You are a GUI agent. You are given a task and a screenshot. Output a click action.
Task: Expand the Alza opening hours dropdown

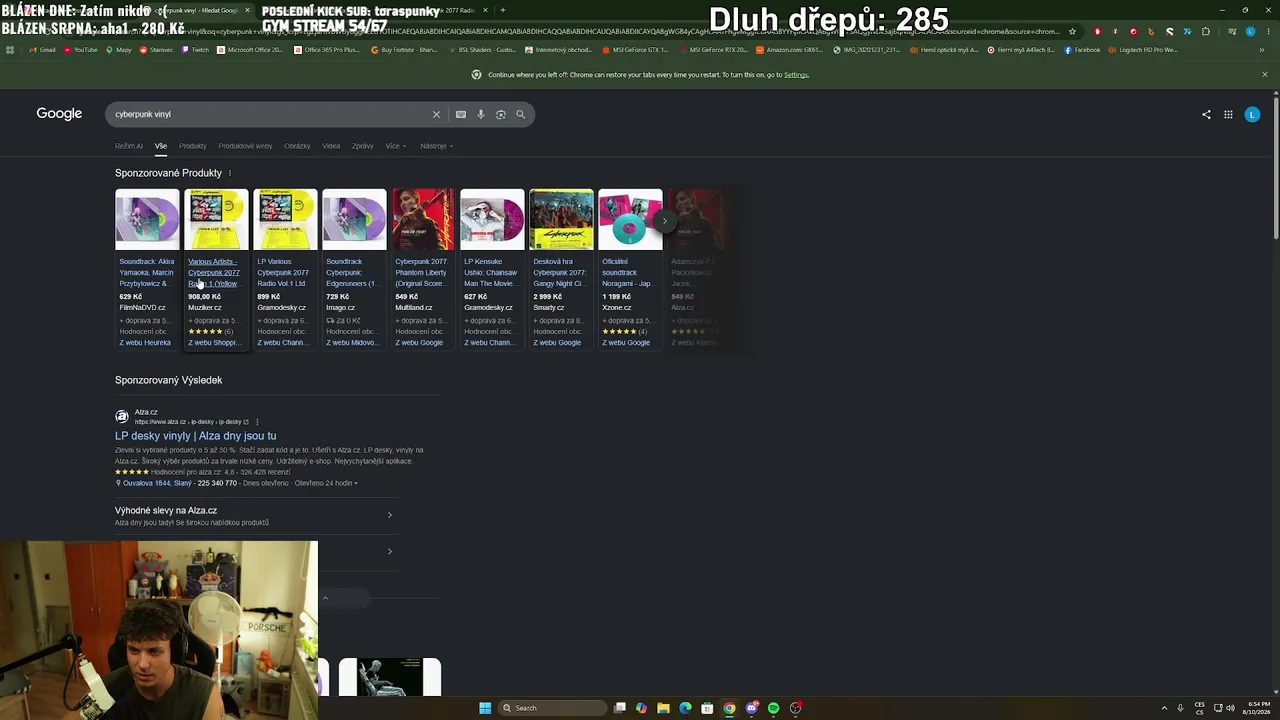(326, 483)
